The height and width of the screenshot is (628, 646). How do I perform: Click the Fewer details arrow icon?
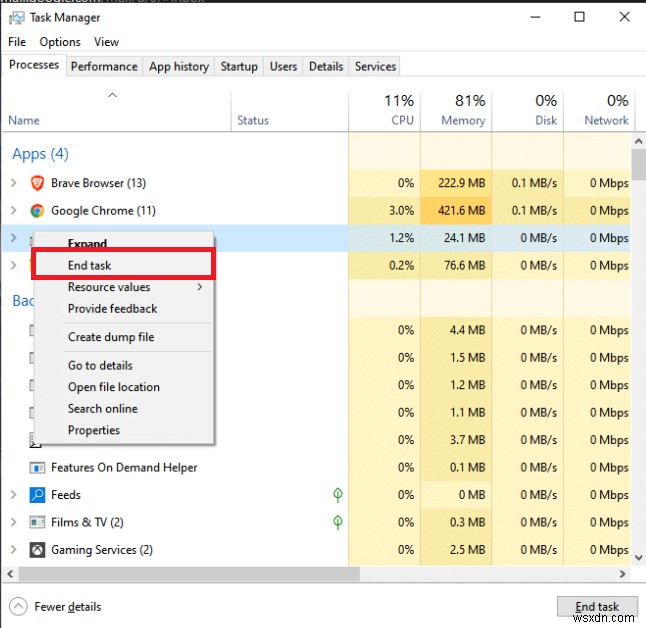point(18,606)
